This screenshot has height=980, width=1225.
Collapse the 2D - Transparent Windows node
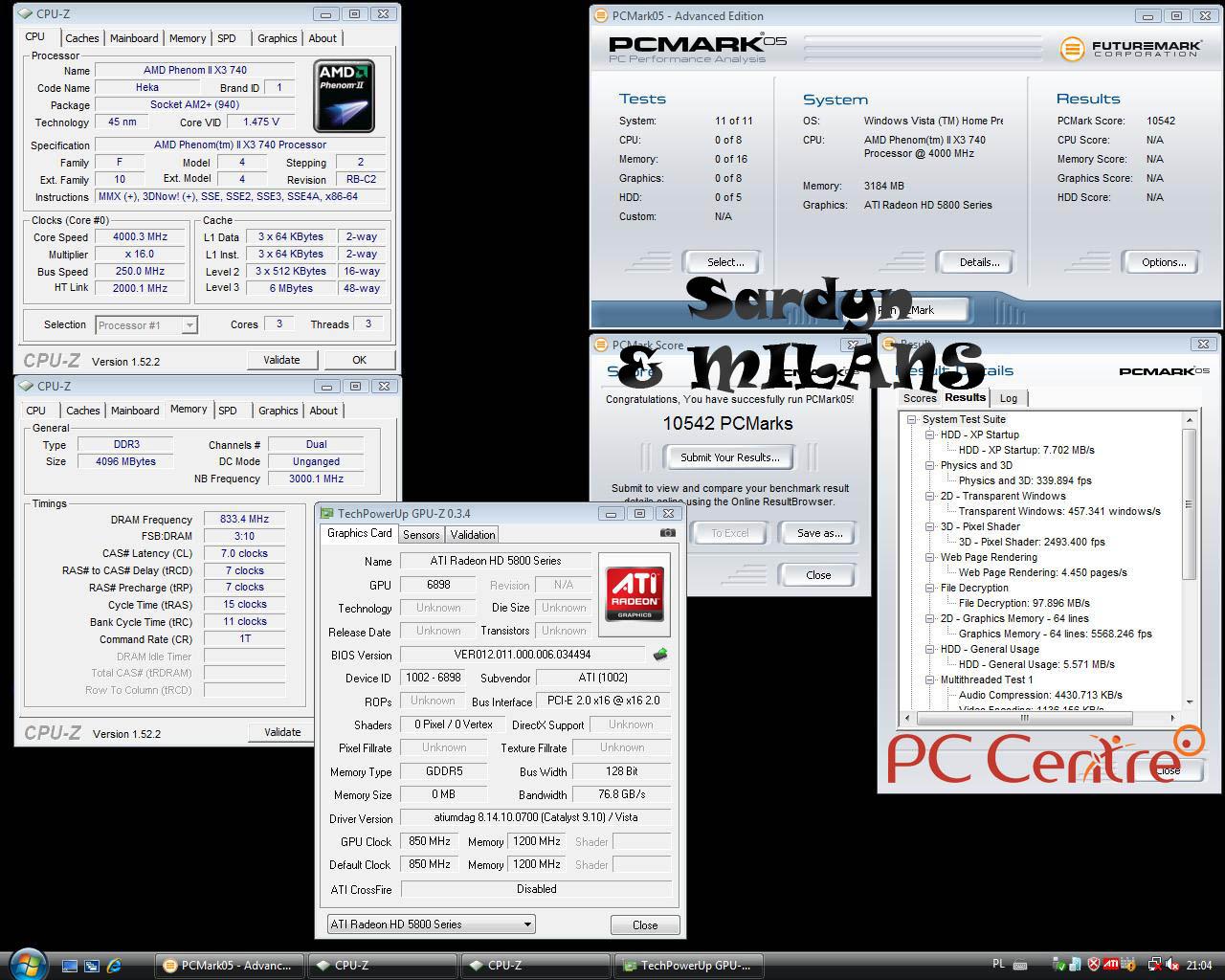click(x=929, y=496)
